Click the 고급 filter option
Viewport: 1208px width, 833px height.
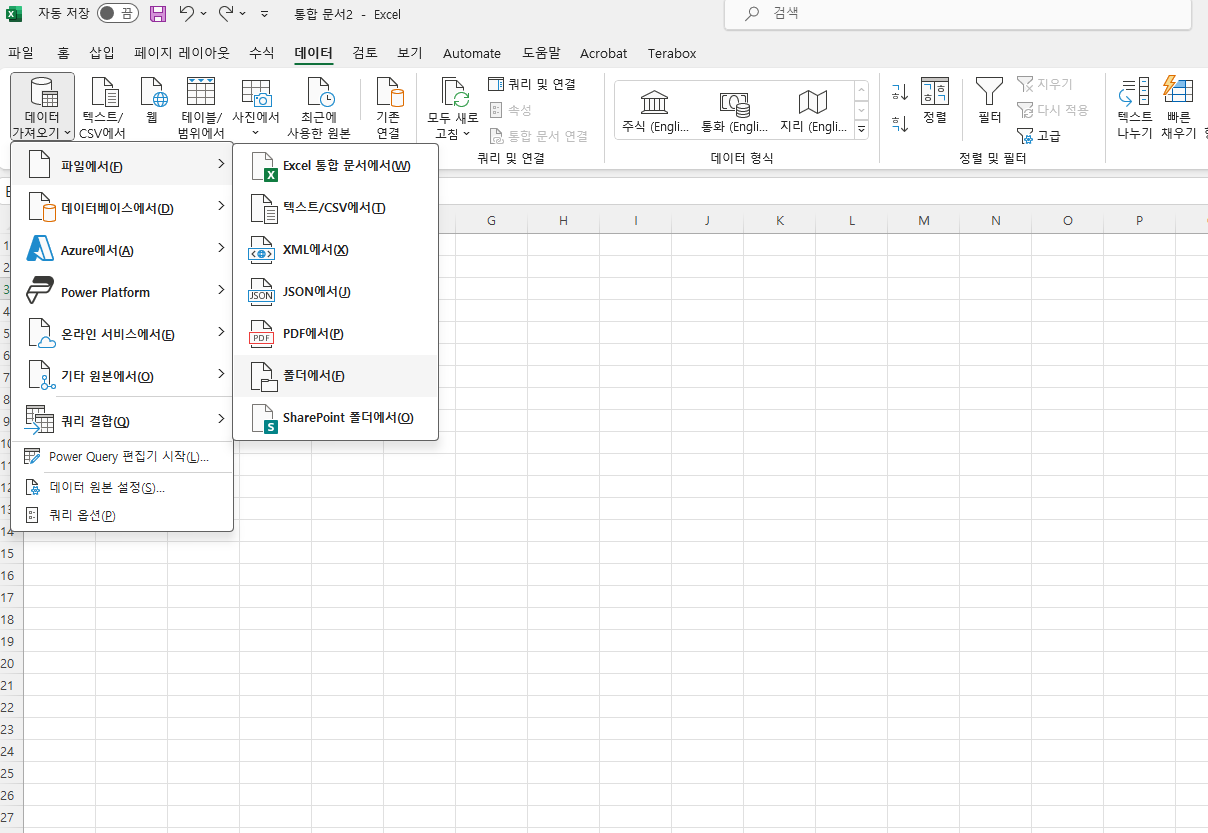(x=1038, y=136)
